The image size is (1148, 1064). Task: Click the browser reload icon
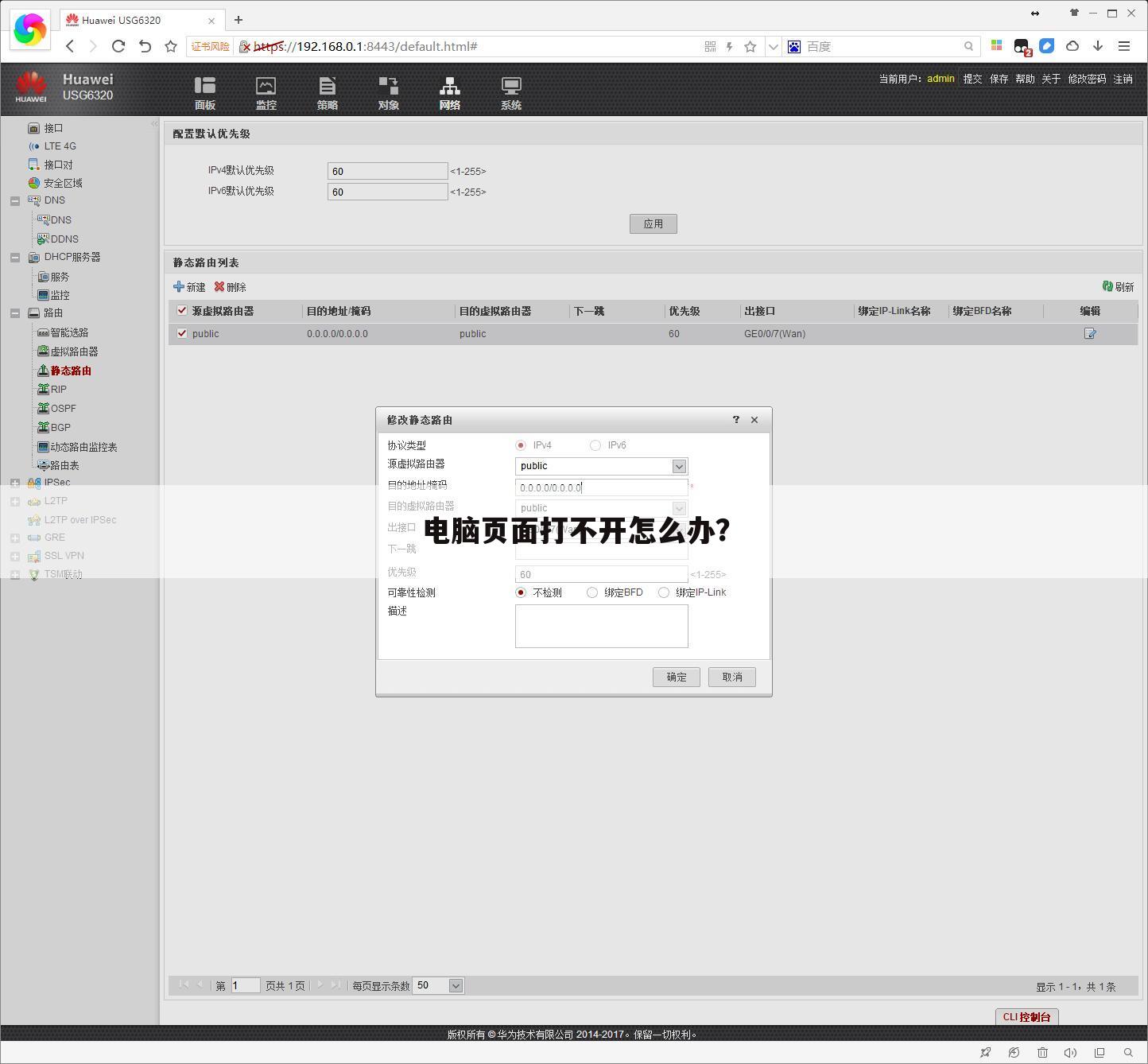click(118, 46)
